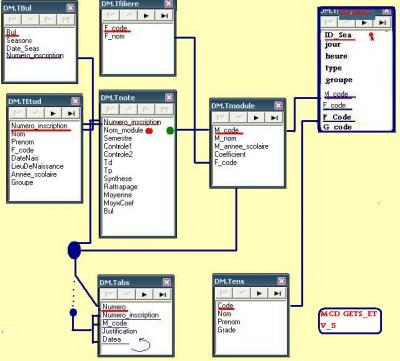Select Groupe field in DM.TEtud
The height and width of the screenshot is (361, 400).
tap(22, 182)
